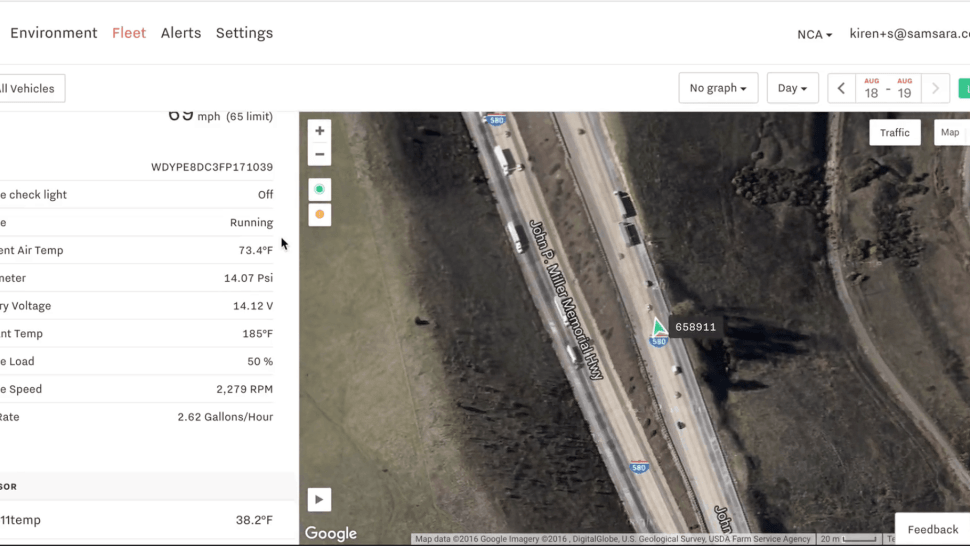Open the account email menu

point(909,34)
